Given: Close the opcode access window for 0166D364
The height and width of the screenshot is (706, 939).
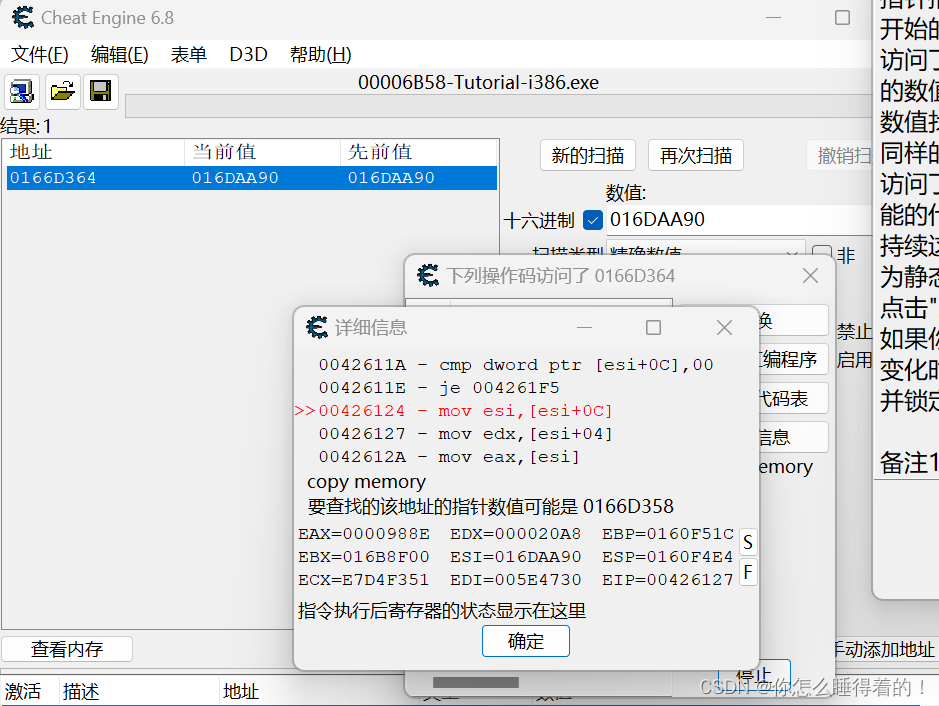Looking at the screenshot, I should (810, 275).
